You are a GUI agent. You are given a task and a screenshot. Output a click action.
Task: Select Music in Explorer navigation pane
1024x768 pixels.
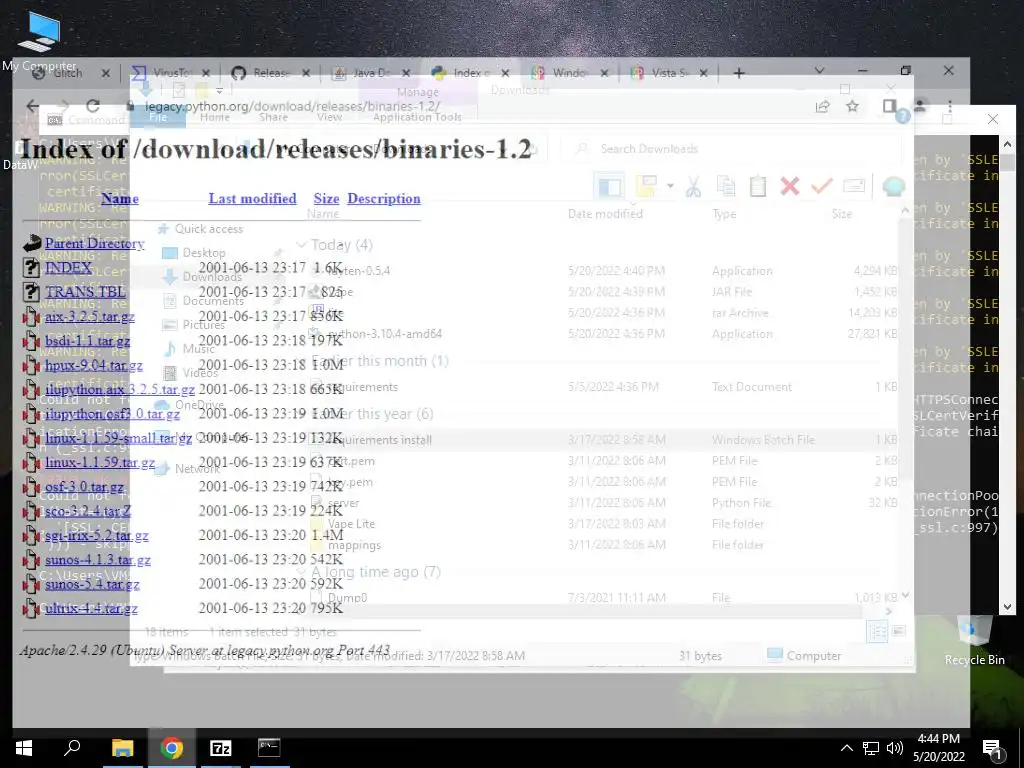pos(199,349)
